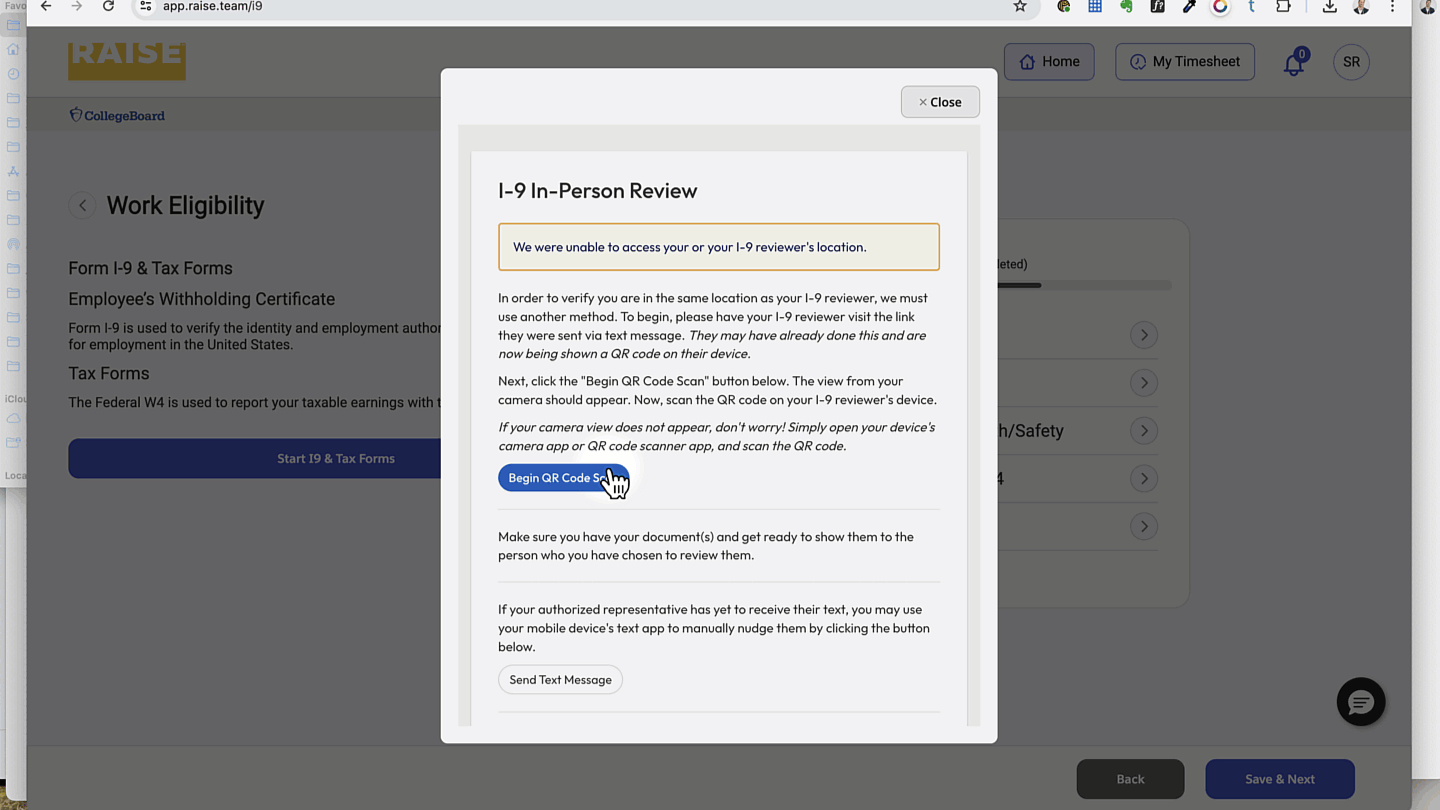
Task: Open My Timesheet
Action: [1184, 62]
